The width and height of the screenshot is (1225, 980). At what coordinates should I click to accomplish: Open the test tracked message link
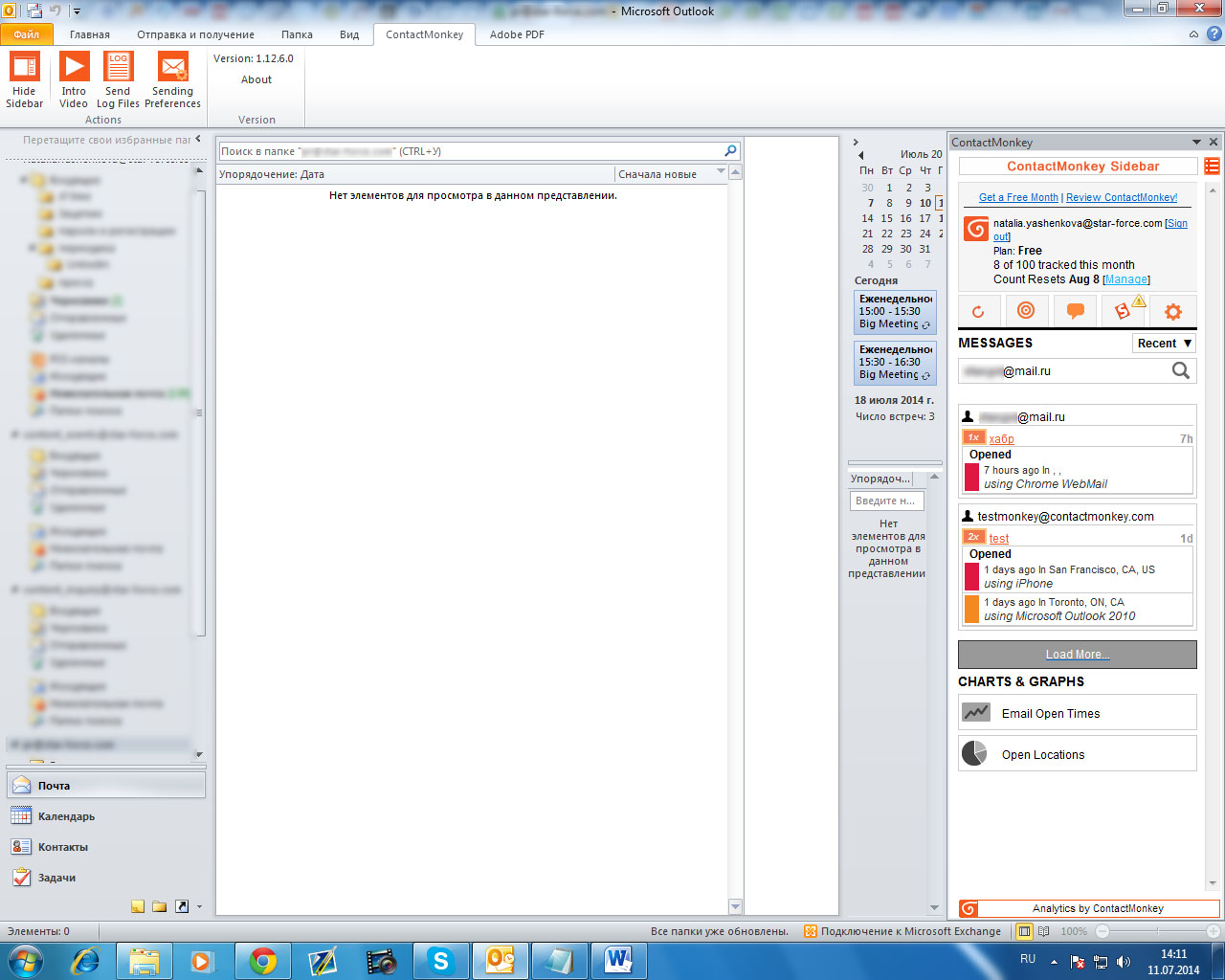click(999, 539)
